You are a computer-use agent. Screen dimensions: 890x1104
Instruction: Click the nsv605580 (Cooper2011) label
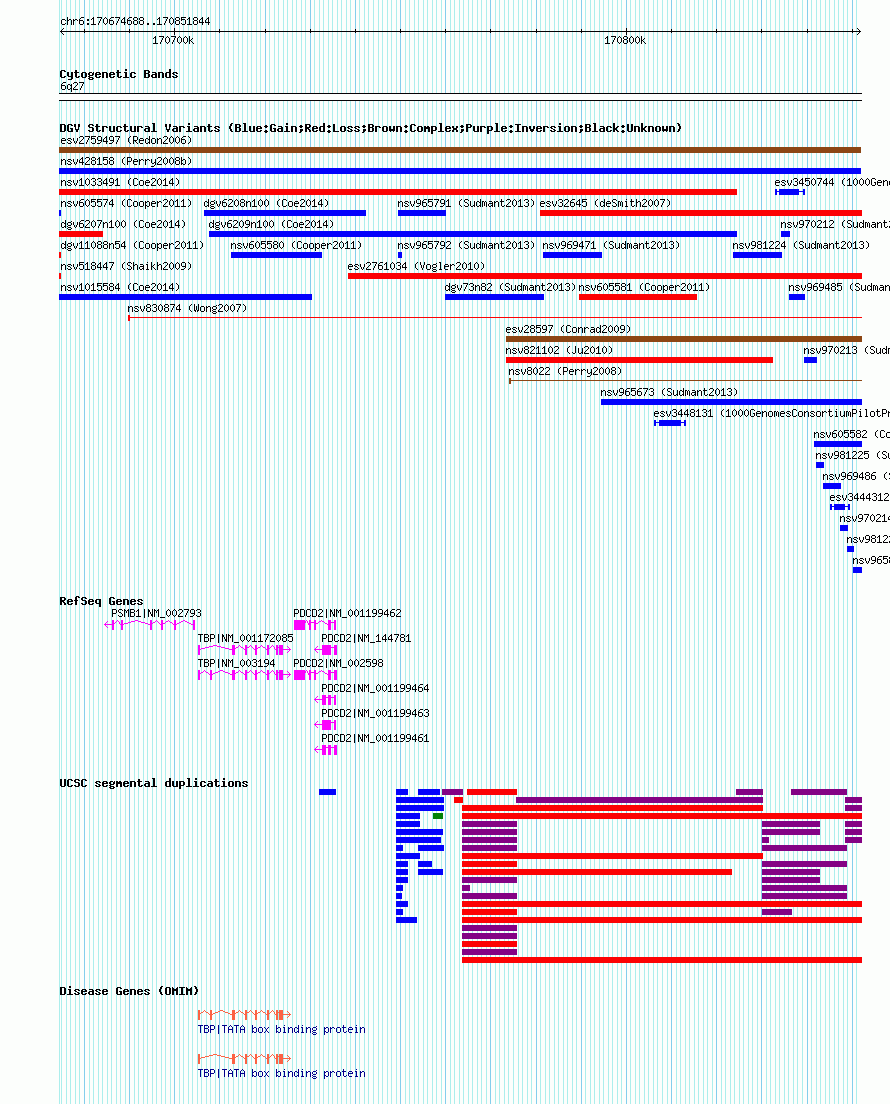tap(296, 246)
